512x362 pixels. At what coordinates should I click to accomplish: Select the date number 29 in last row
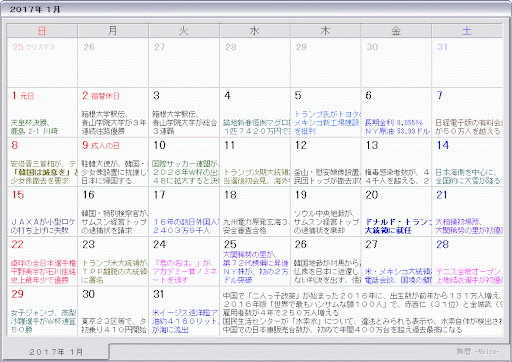tap(18, 294)
